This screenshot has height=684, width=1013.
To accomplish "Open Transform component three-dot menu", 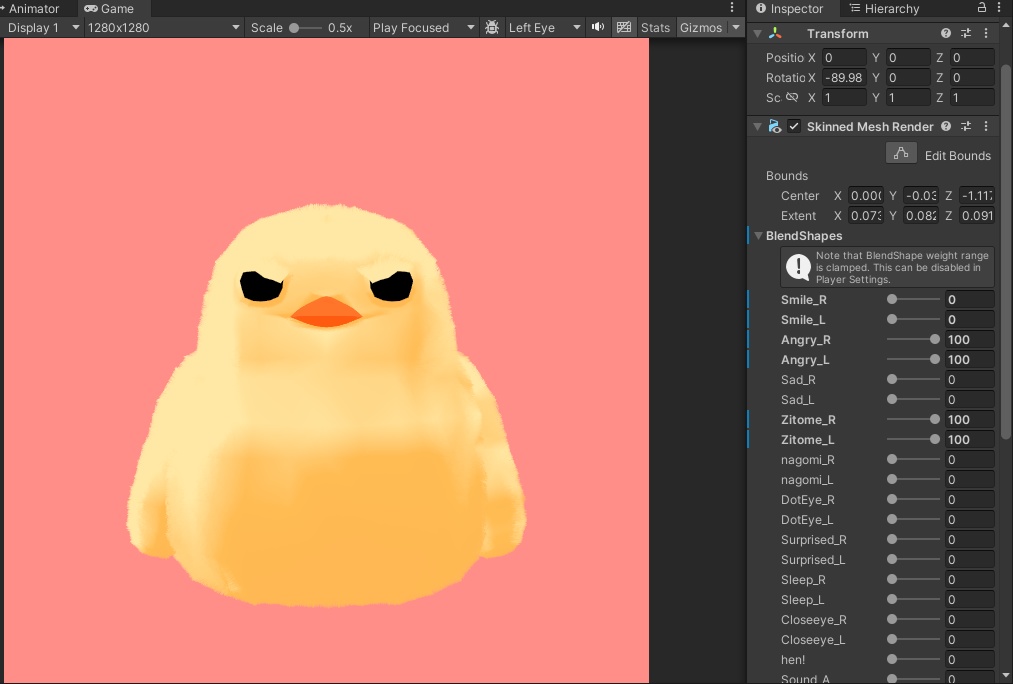I will [986, 34].
